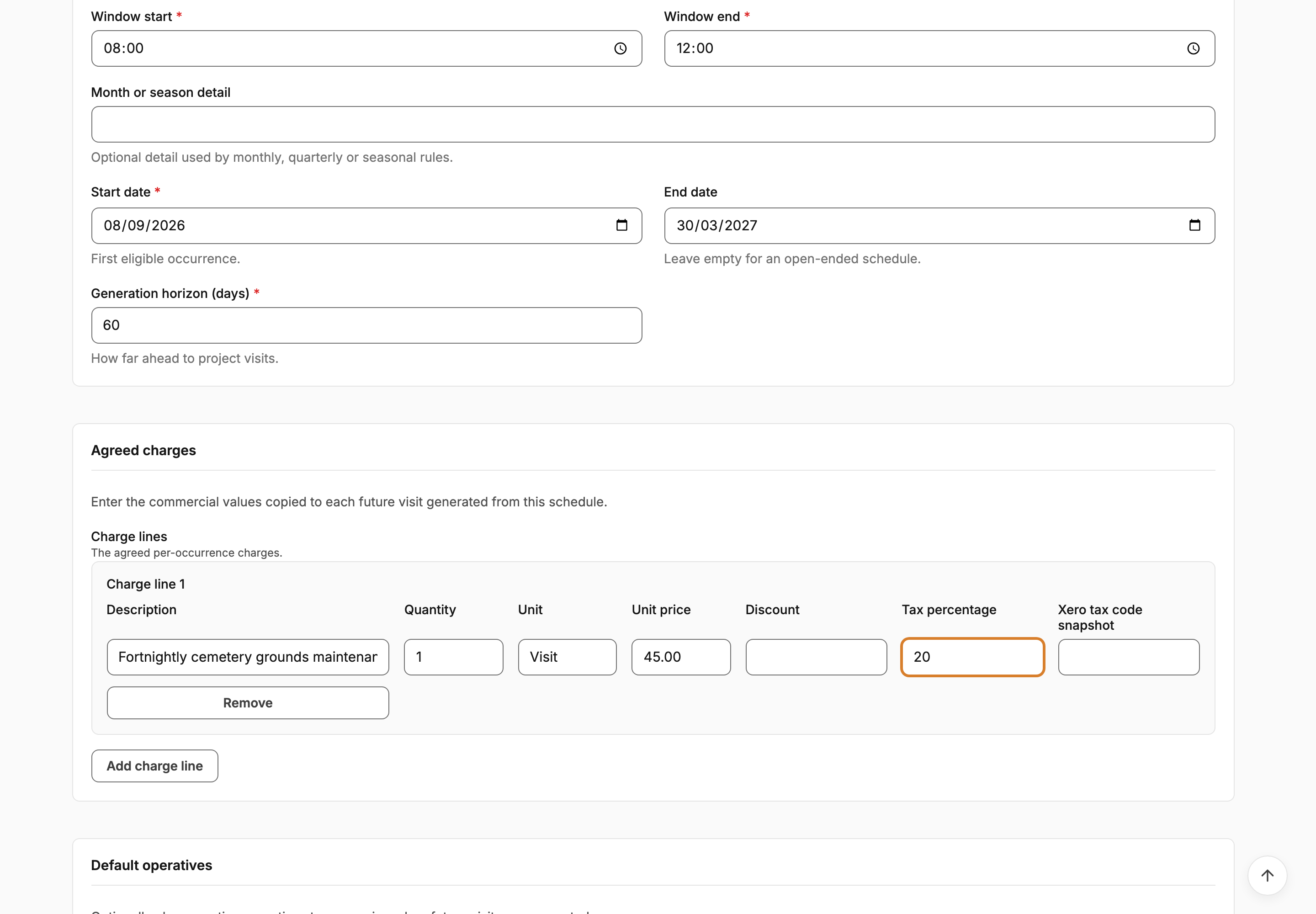Click the End date field showing 30/03/2027

click(939, 226)
